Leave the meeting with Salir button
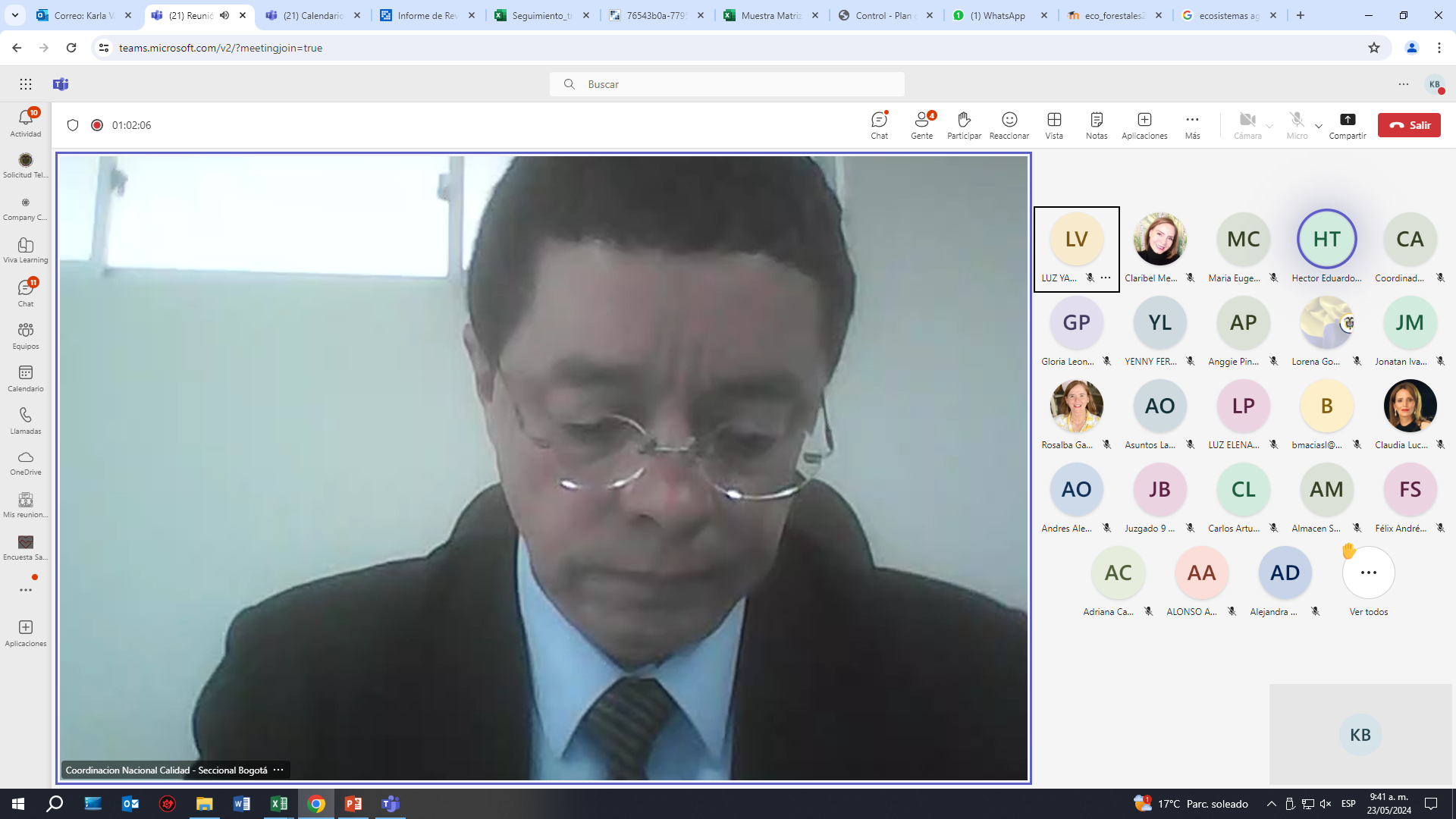Image resolution: width=1456 pixels, height=819 pixels. point(1409,125)
